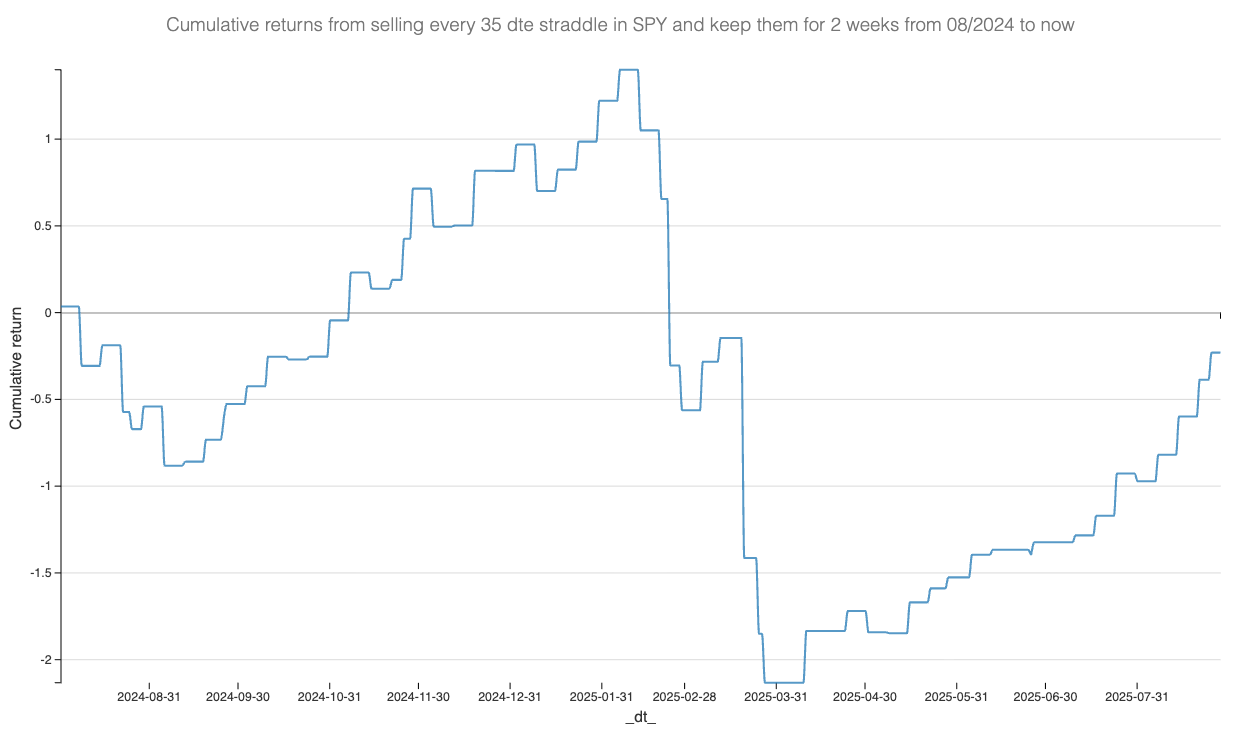Viewport: 1241px width, 742px height.
Task: Choose the 2025-02-28 date tick label
Action: pyautogui.click(x=684, y=697)
